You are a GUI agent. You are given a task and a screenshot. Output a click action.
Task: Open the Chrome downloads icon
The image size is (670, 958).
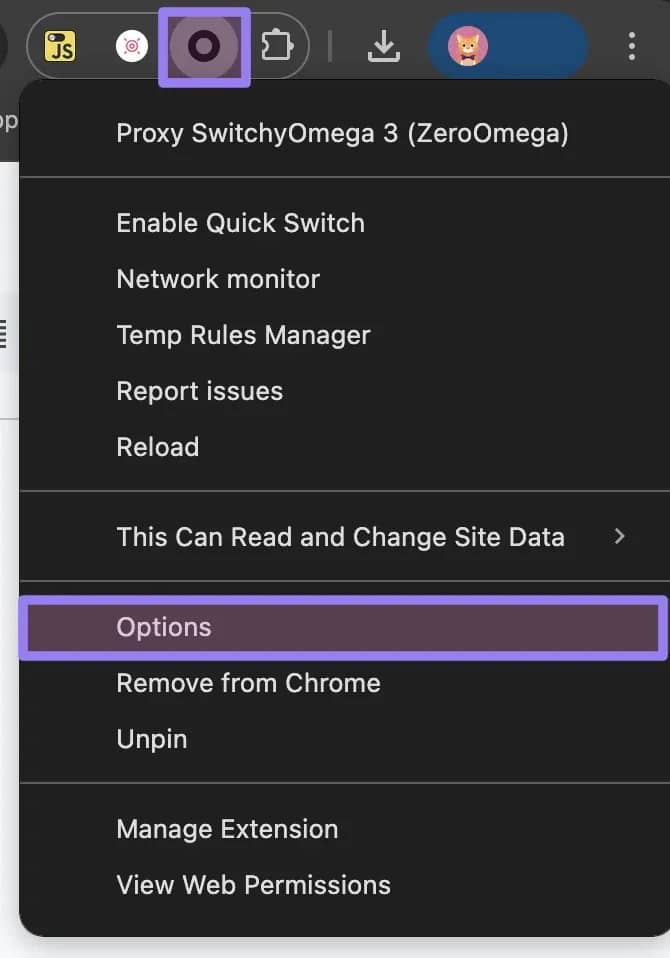coord(383,46)
